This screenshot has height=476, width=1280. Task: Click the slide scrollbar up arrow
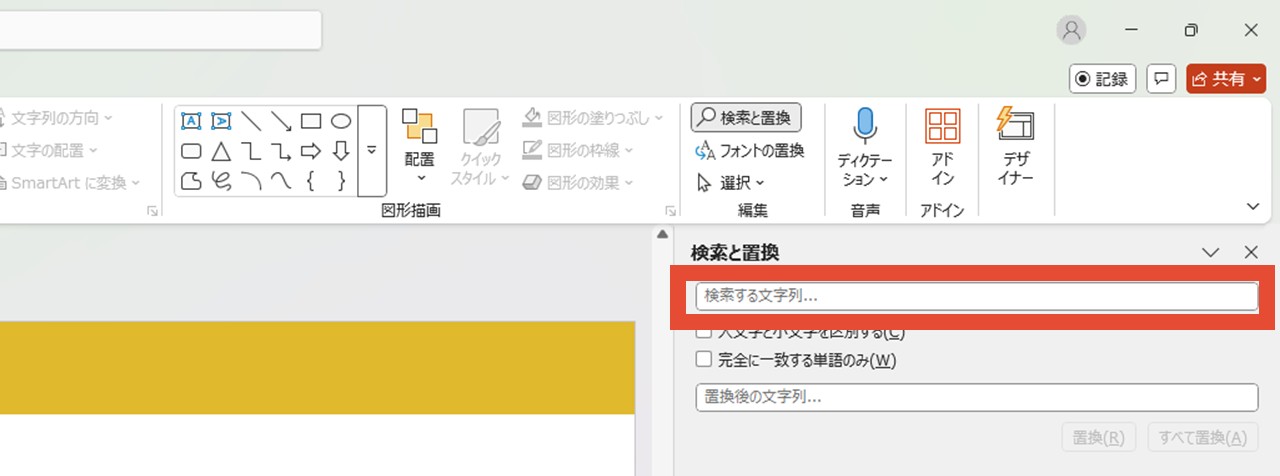click(x=661, y=235)
